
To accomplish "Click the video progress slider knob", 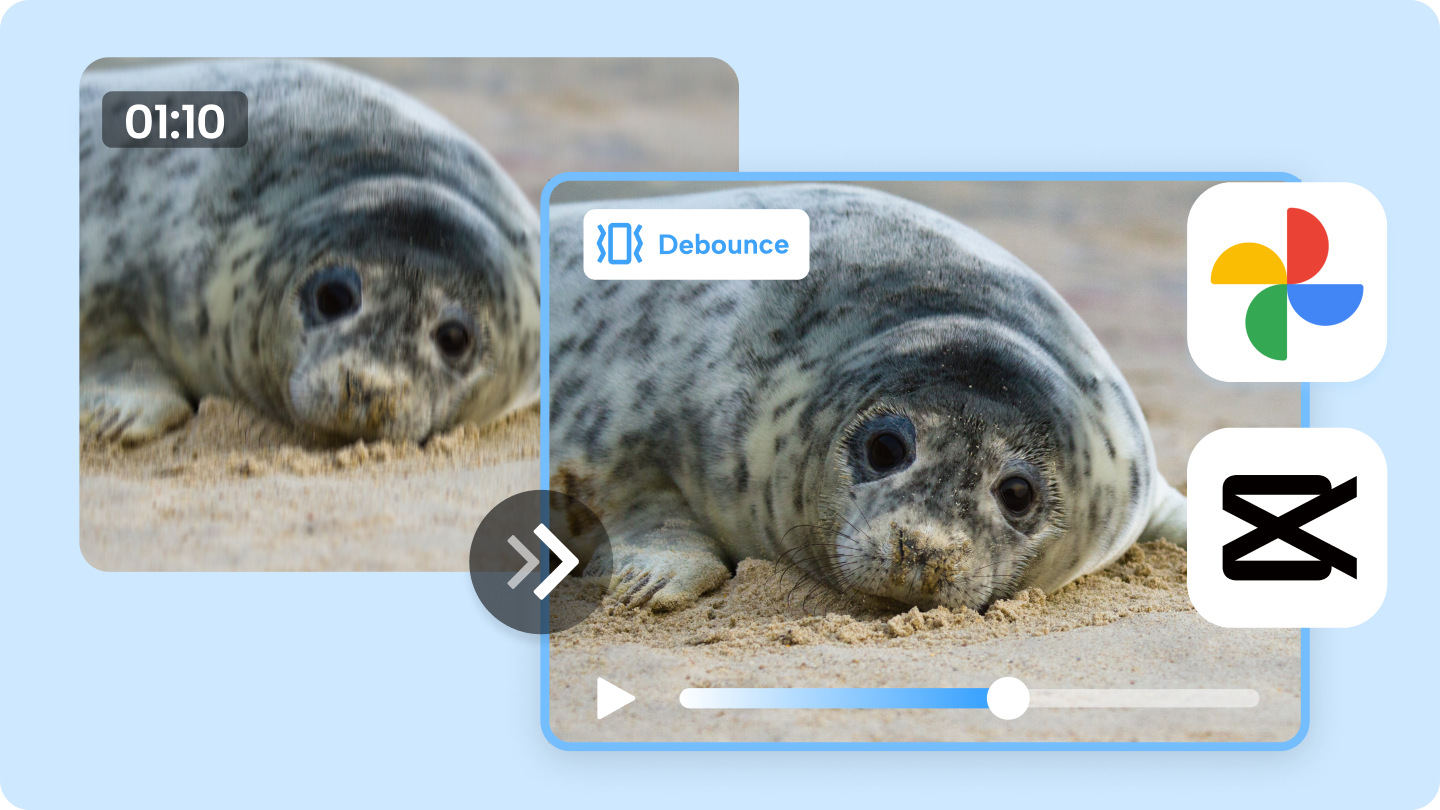I will click(x=1008, y=698).
